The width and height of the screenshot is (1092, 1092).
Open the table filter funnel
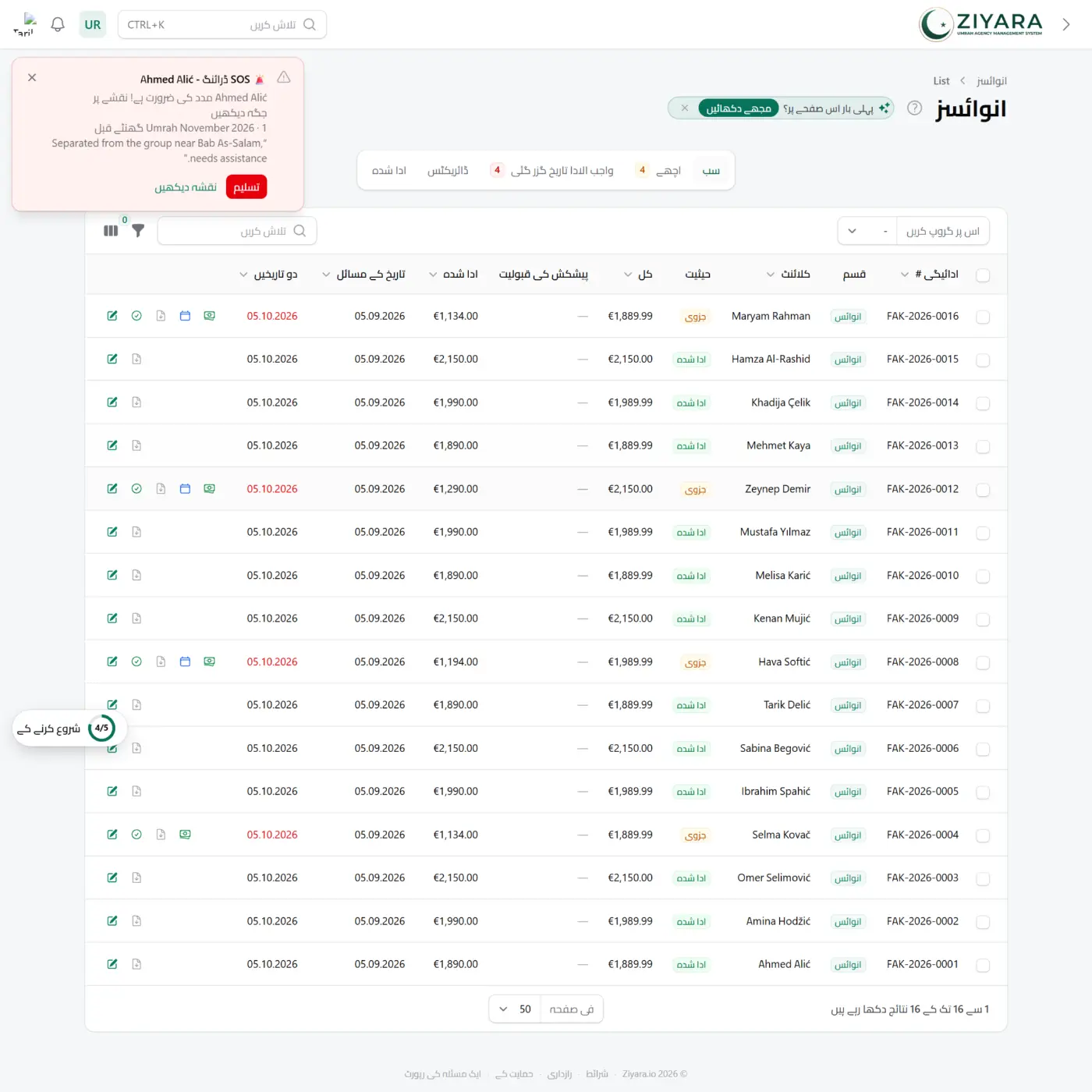pyautogui.click(x=138, y=231)
